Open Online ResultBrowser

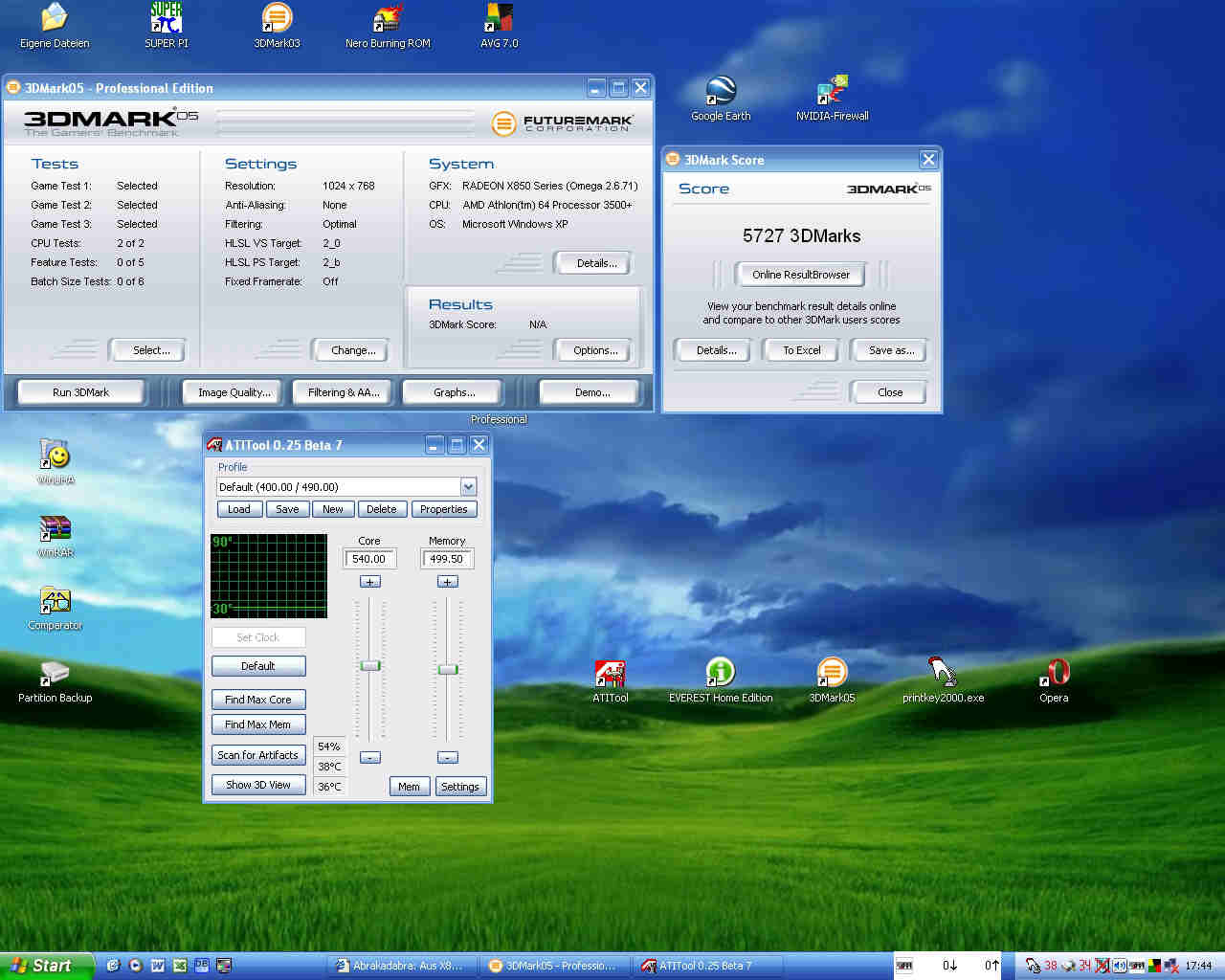pos(801,275)
